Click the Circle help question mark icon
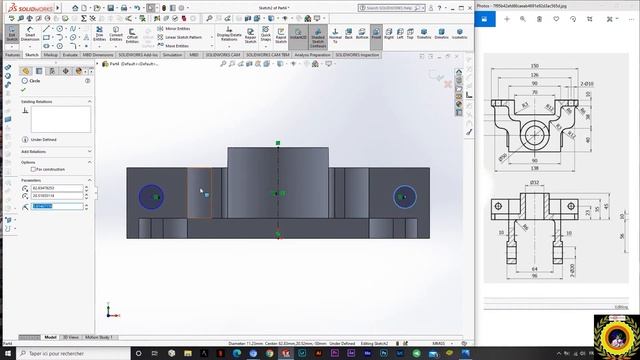Image resolution: width=640 pixels, height=360 pixels. [x=87, y=81]
